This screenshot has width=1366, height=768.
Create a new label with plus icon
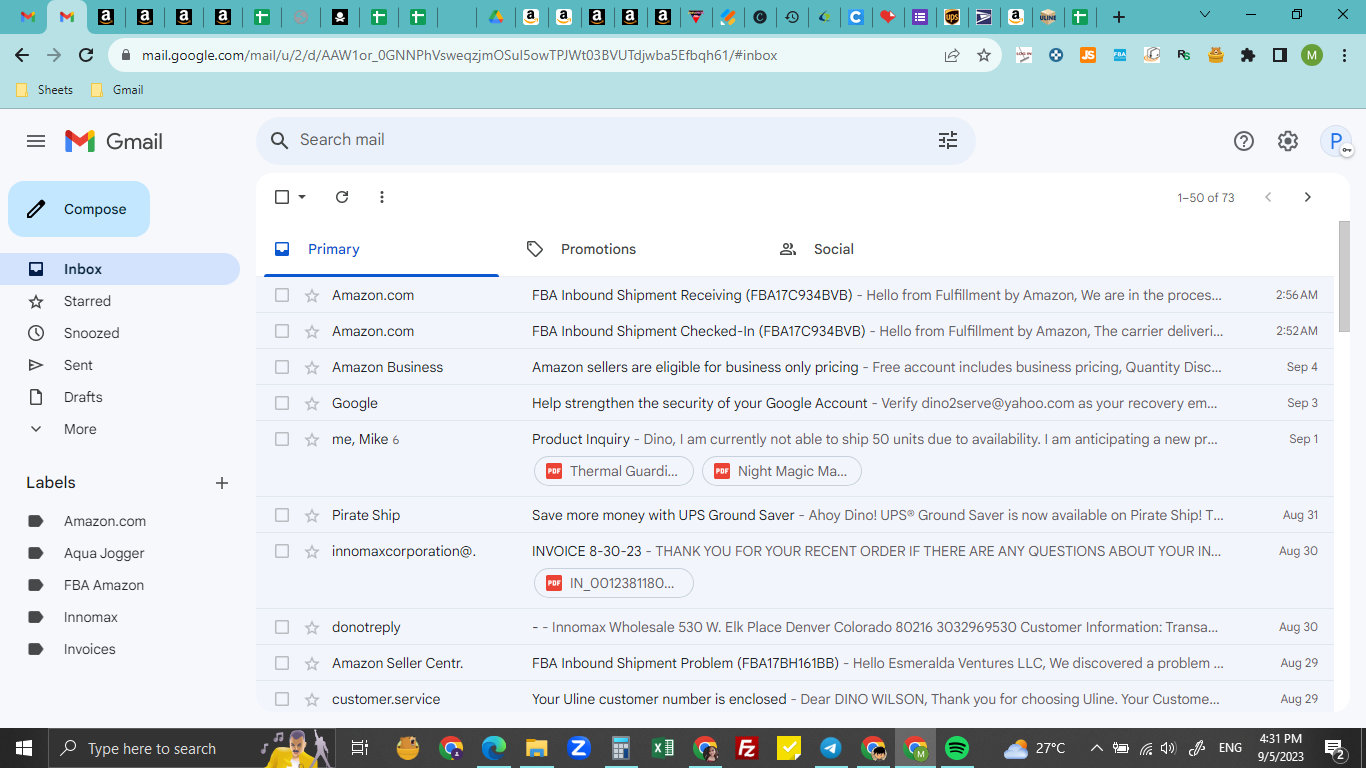(x=222, y=483)
